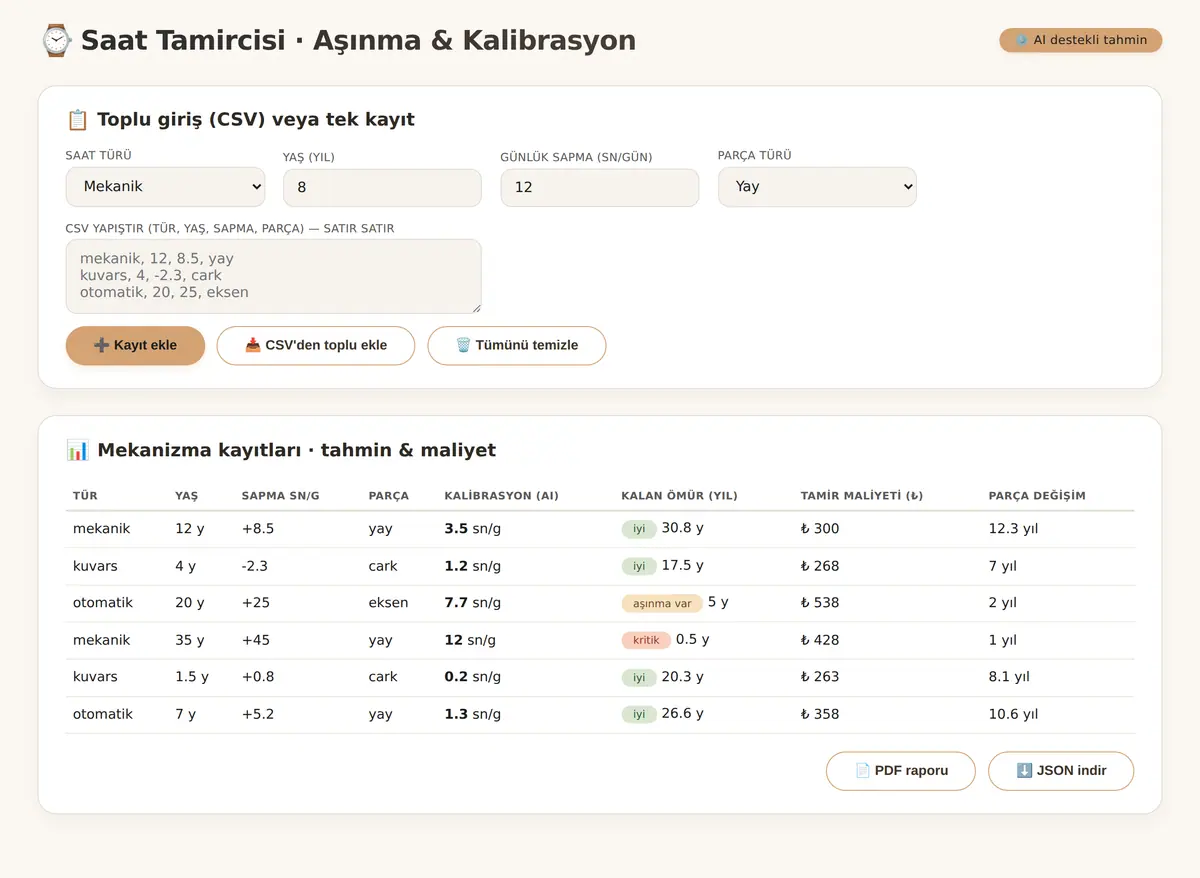Click the 12.3 yıl part change cell

[x=1013, y=529]
